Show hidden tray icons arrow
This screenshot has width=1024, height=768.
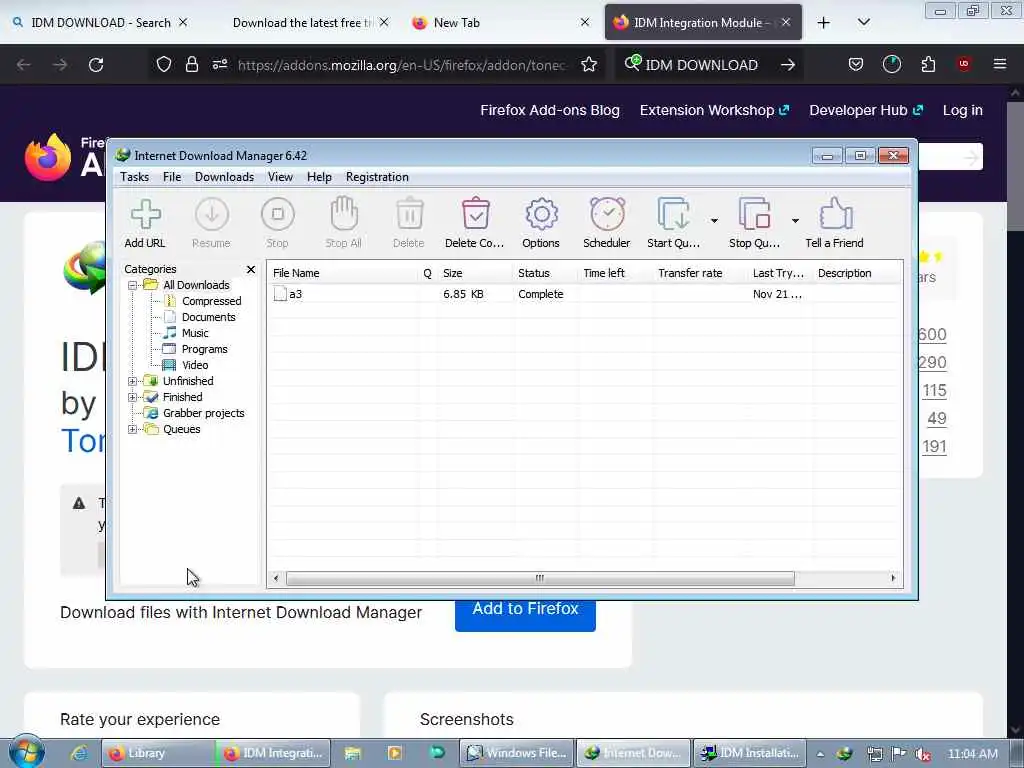(820, 754)
